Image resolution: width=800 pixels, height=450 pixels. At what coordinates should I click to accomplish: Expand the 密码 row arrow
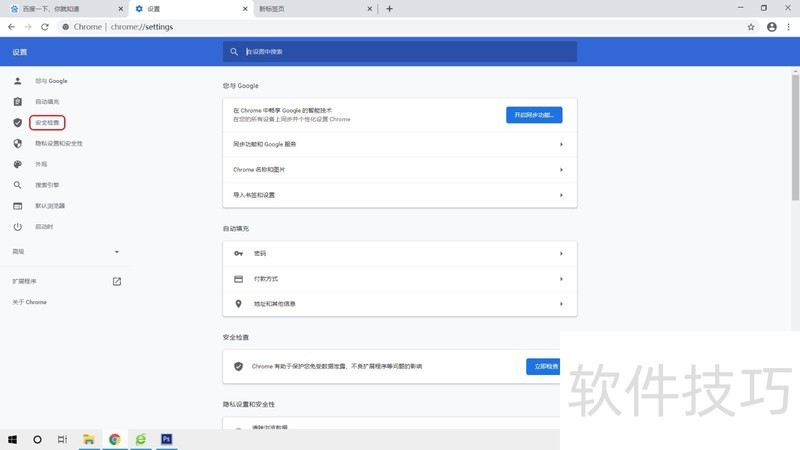(561, 254)
